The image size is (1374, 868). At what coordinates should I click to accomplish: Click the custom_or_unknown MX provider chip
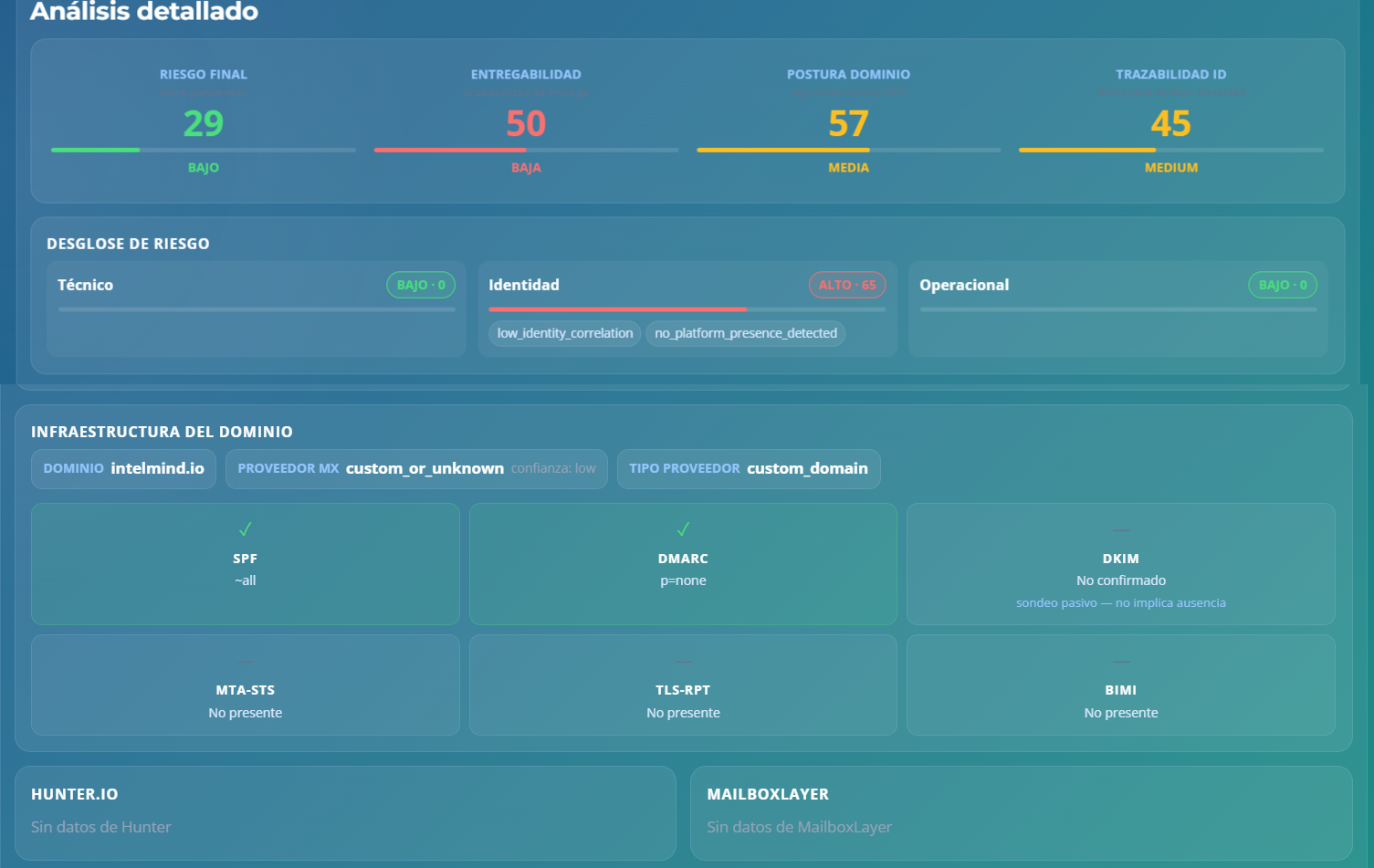click(x=416, y=468)
